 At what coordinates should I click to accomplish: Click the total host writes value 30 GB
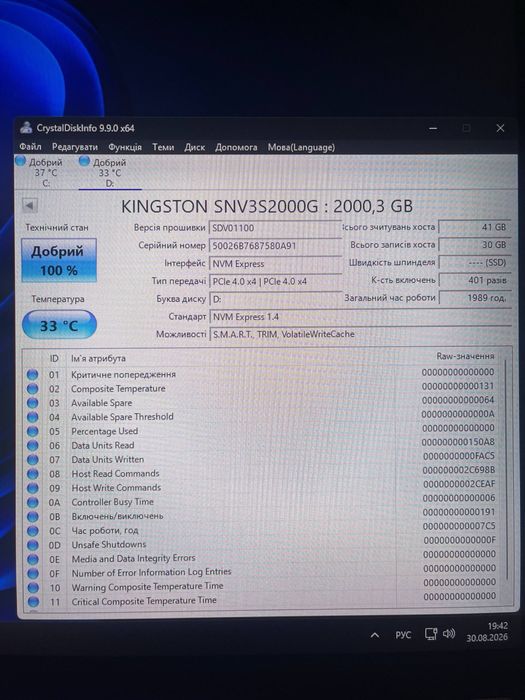coord(474,245)
